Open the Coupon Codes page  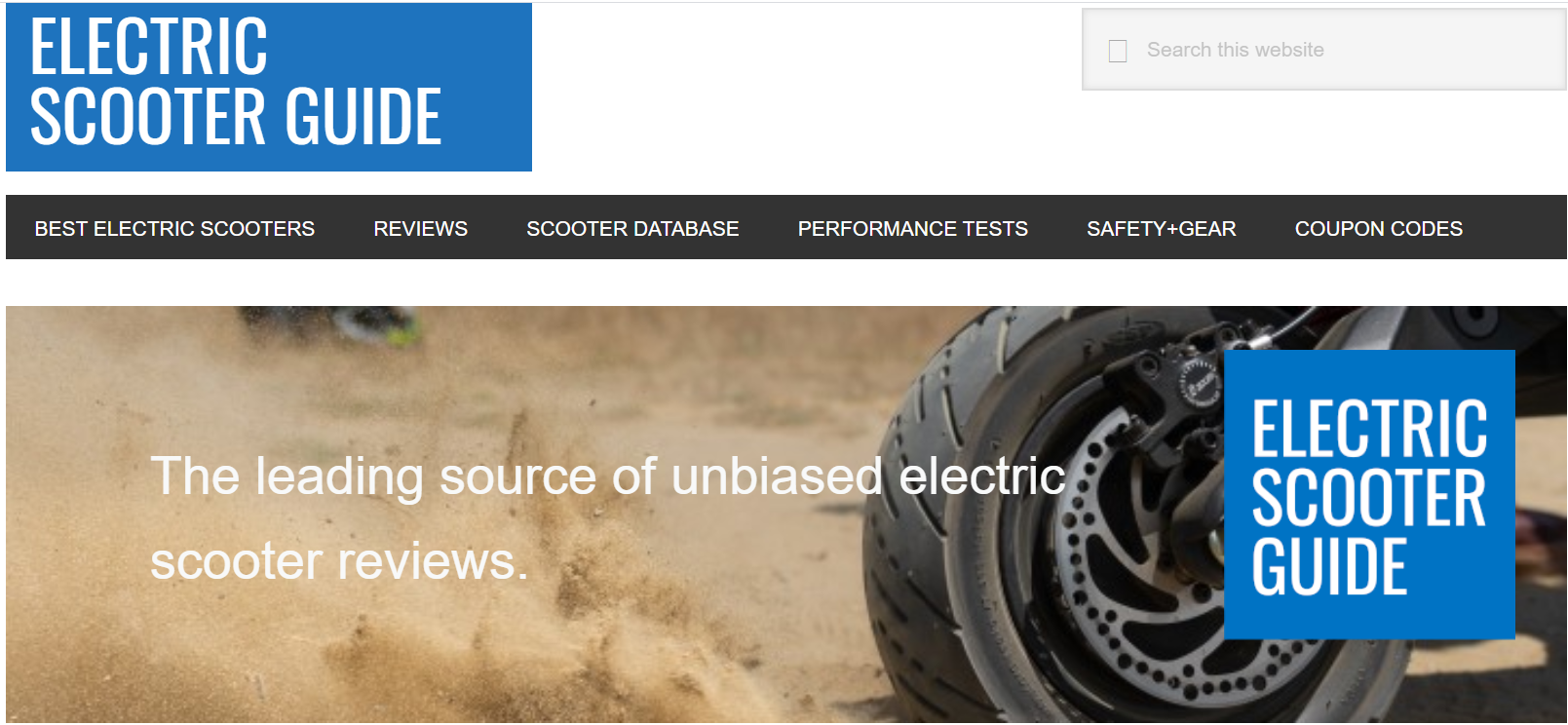1379,228
